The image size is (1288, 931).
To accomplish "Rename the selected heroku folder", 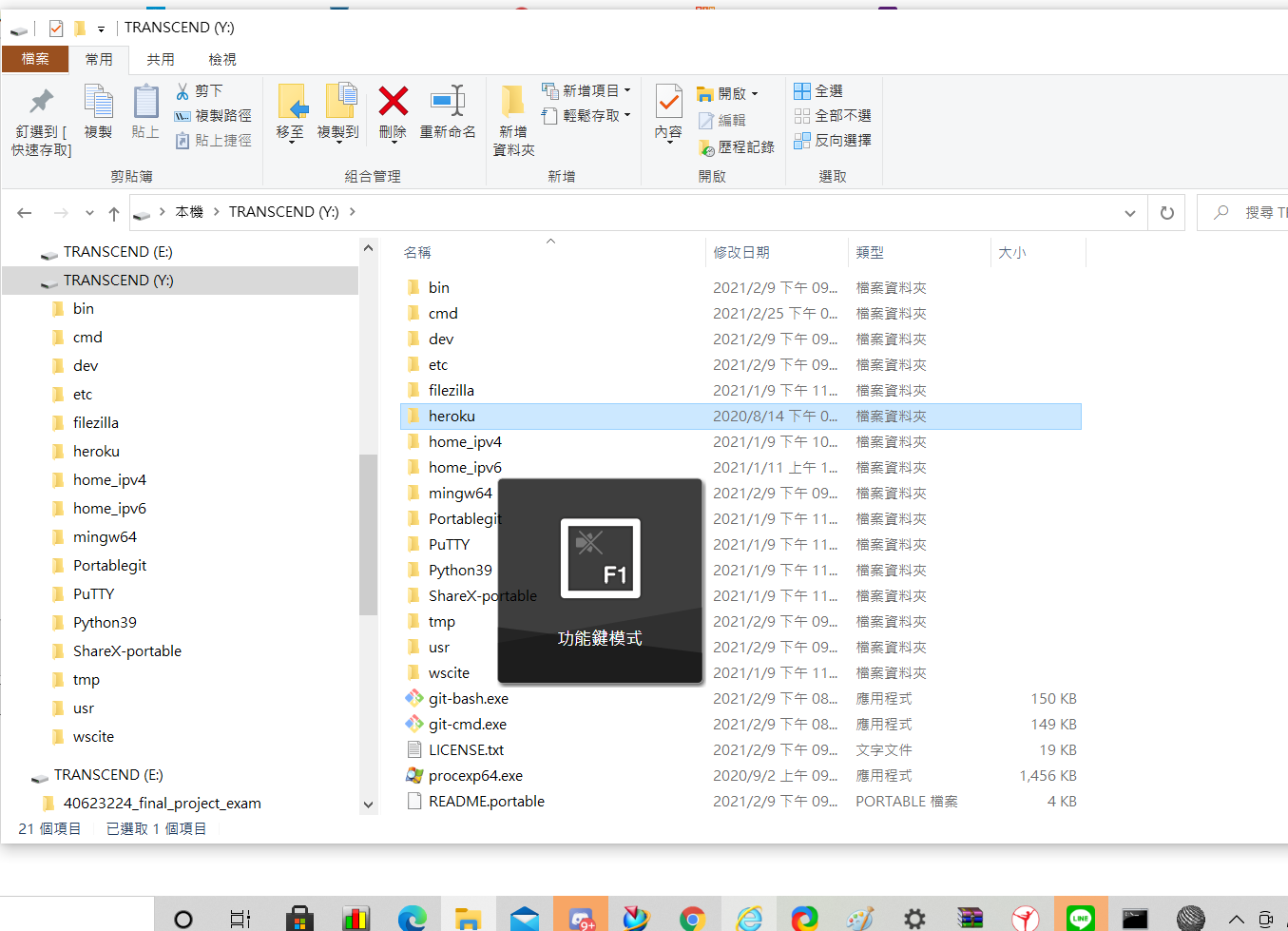I will point(448,112).
